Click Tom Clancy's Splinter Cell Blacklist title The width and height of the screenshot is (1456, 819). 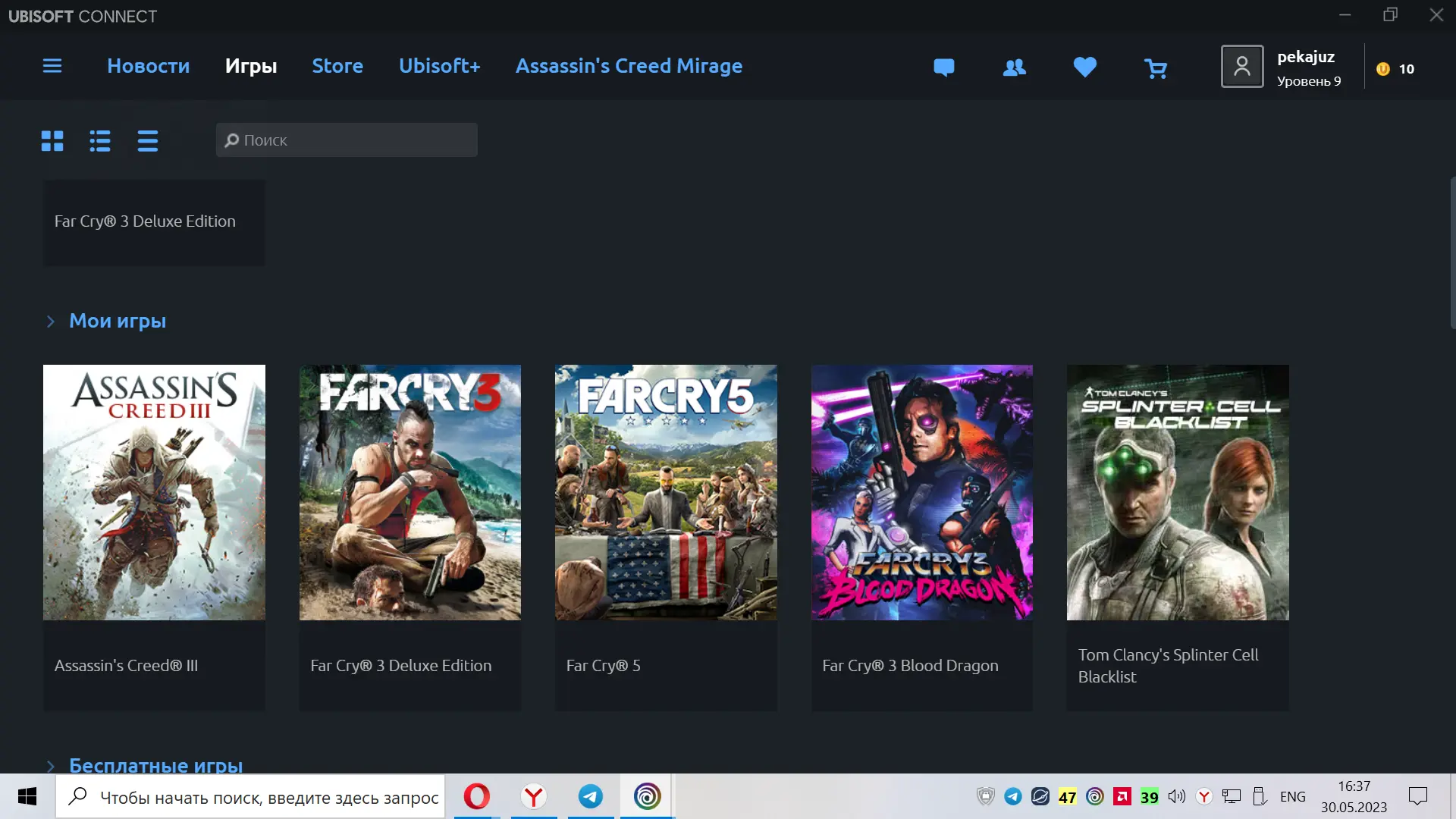(1168, 666)
